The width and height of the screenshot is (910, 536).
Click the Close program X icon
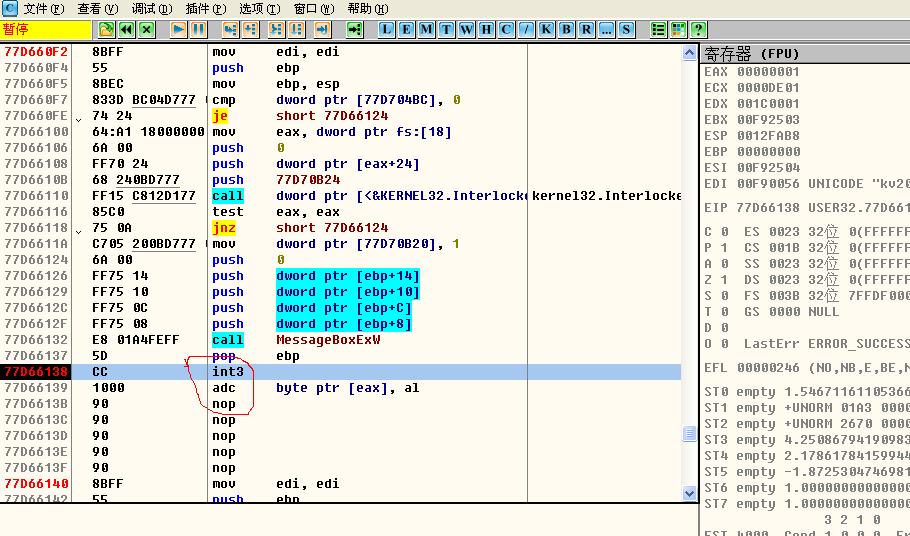[147, 30]
